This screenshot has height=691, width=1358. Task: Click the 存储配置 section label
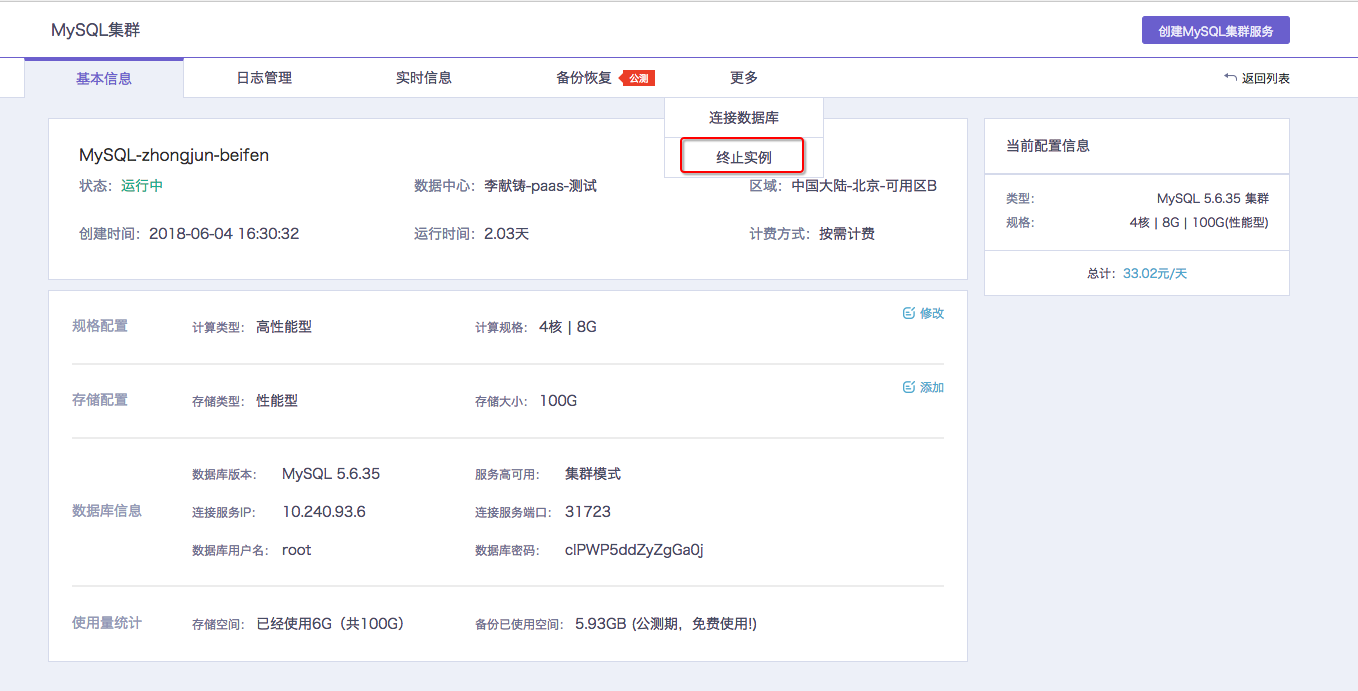[x=100, y=400]
